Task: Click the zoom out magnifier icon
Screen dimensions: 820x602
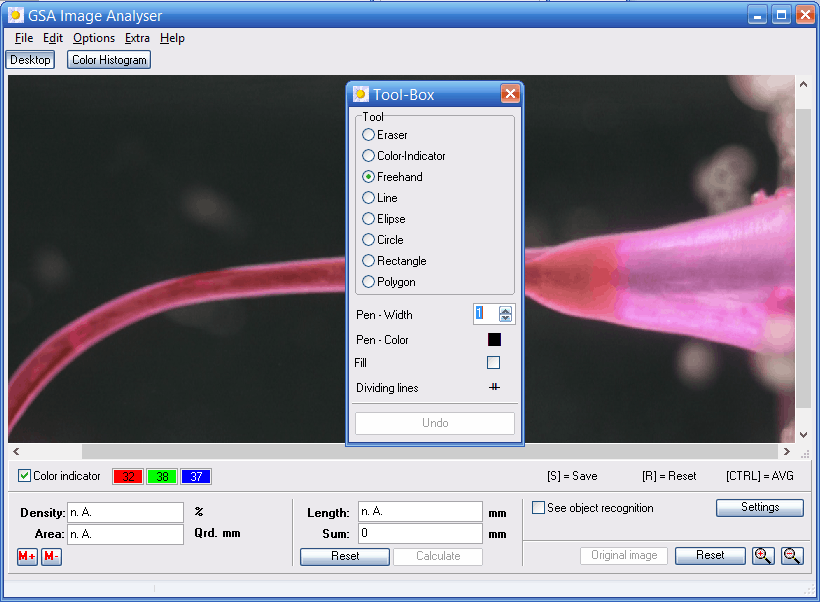Action: [x=792, y=555]
